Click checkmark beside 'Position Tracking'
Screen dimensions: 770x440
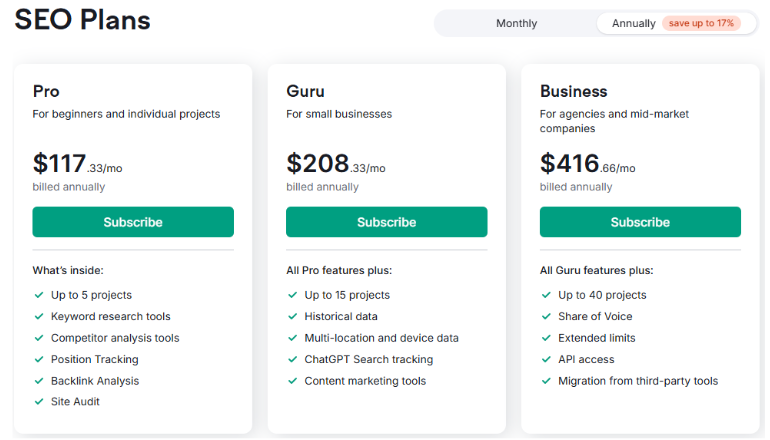point(39,359)
